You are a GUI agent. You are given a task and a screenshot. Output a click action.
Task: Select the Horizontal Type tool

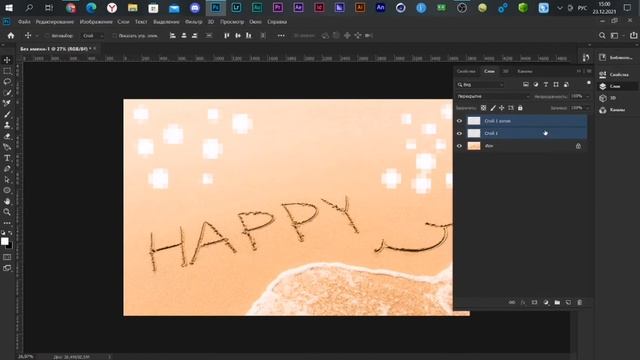tap(7, 158)
